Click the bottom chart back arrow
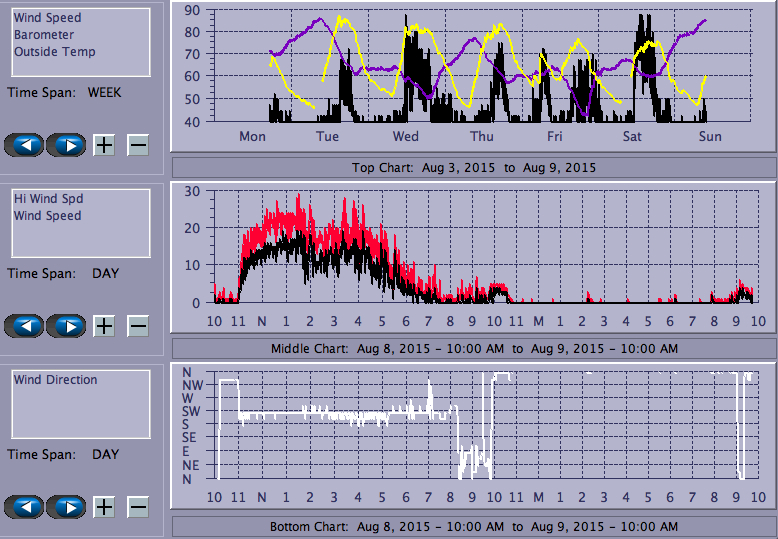778x539 pixels. 25,507
